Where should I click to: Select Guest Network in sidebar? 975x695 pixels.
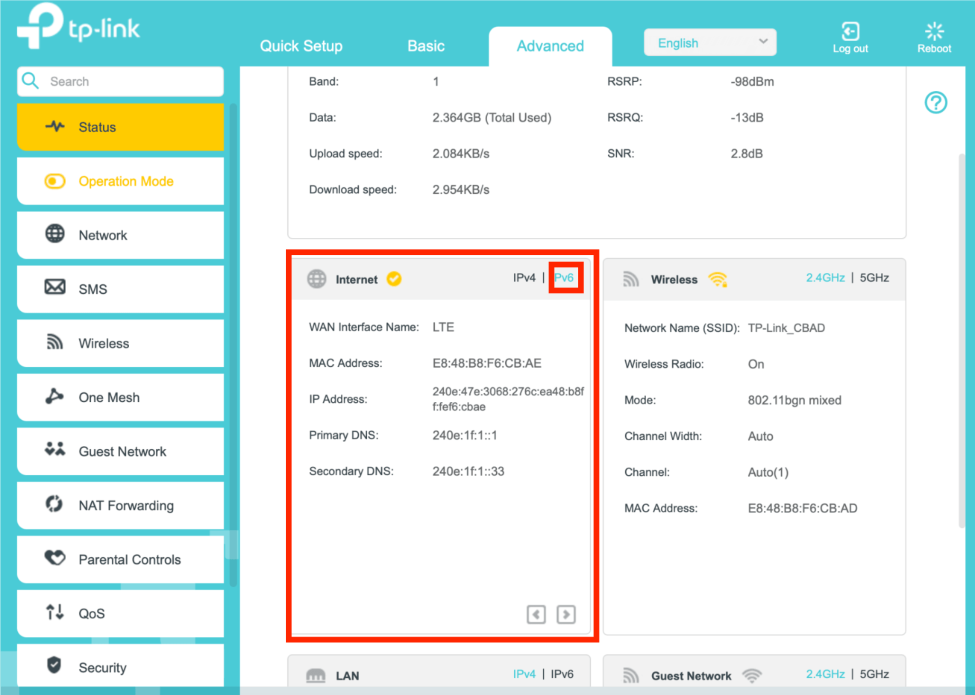pos(120,451)
